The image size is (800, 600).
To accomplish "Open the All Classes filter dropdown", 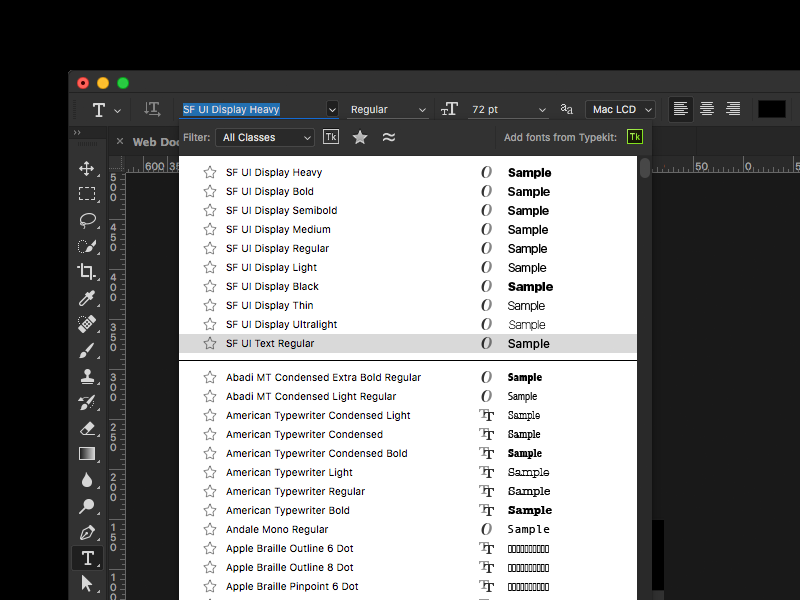I will [265, 137].
